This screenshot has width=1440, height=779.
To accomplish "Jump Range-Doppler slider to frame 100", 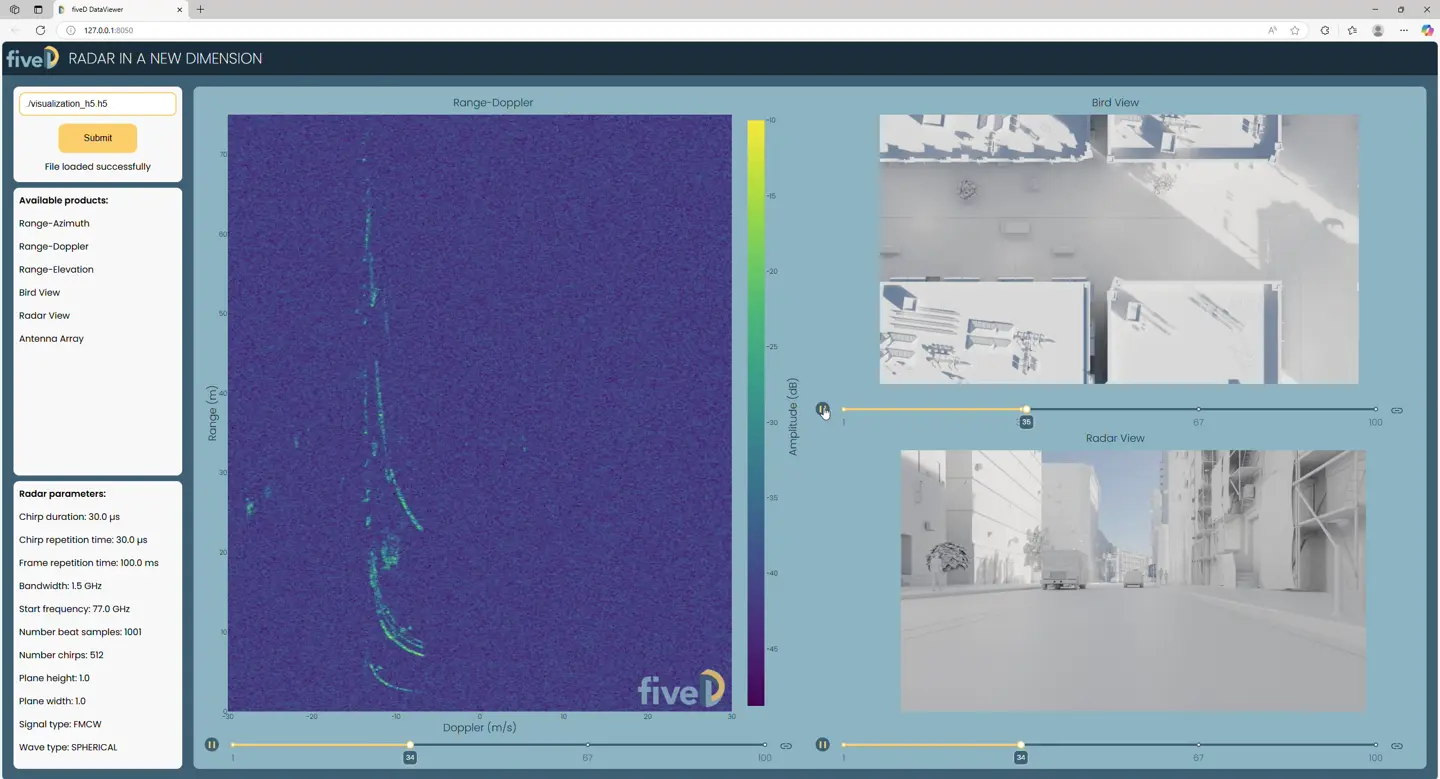I will 765,745.
